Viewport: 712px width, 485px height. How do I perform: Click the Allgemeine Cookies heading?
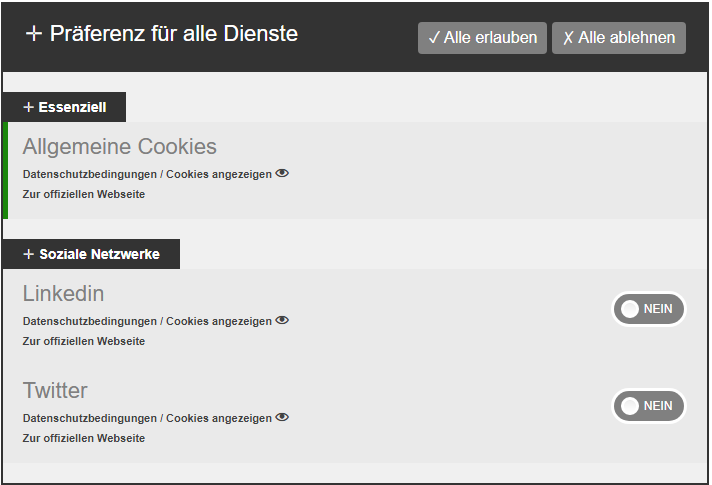120,147
